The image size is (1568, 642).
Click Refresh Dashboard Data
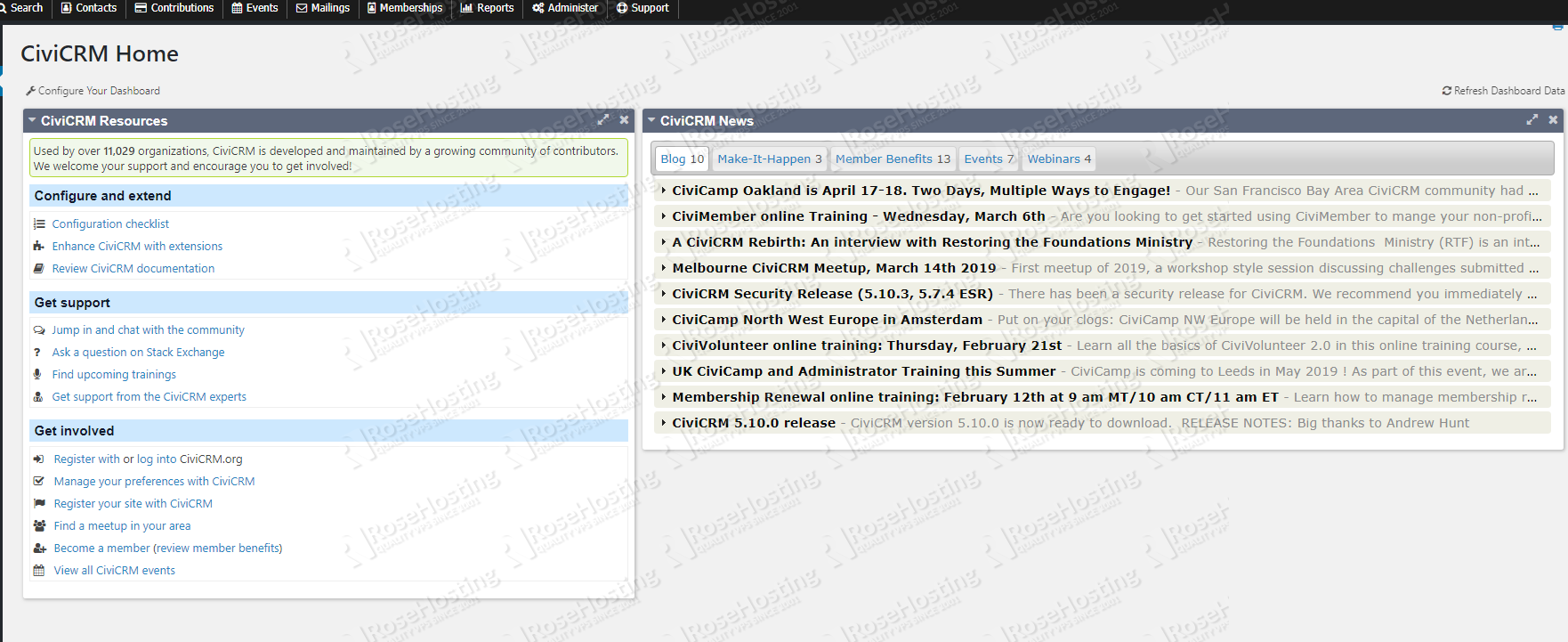pos(1503,91)
